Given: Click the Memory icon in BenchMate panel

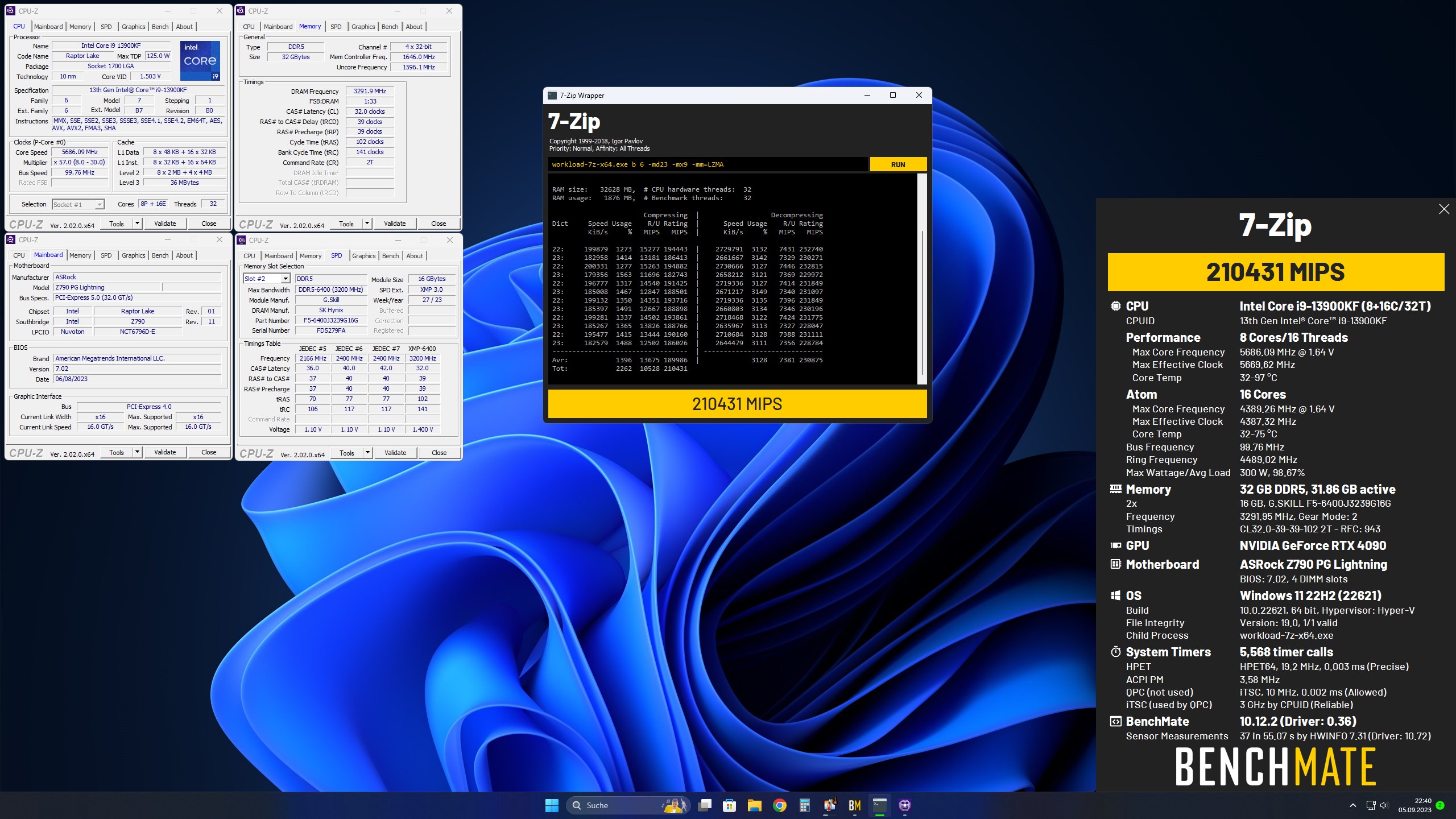Looking at the screenshot, I should click(1116, 489).
